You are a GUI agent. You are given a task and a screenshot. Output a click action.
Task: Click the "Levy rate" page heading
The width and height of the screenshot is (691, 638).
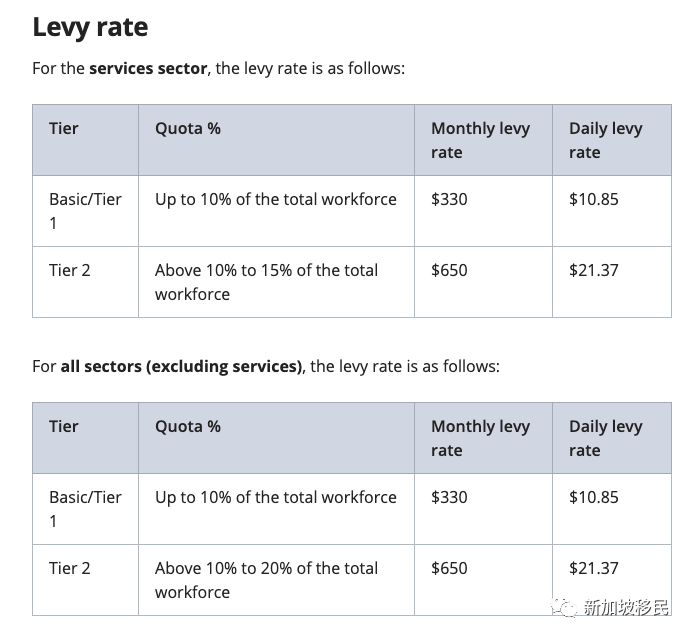coord(90,27)
